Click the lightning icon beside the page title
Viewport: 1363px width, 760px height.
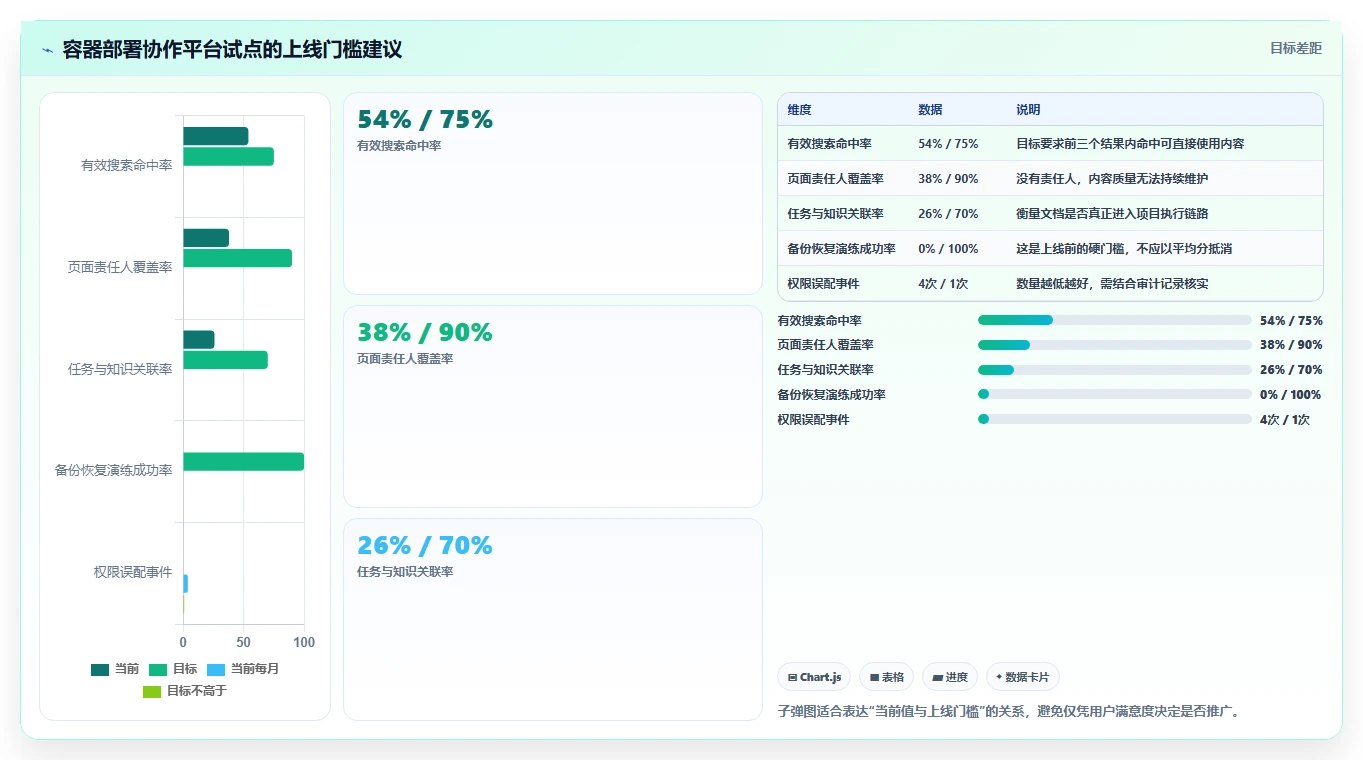point(47,50)
